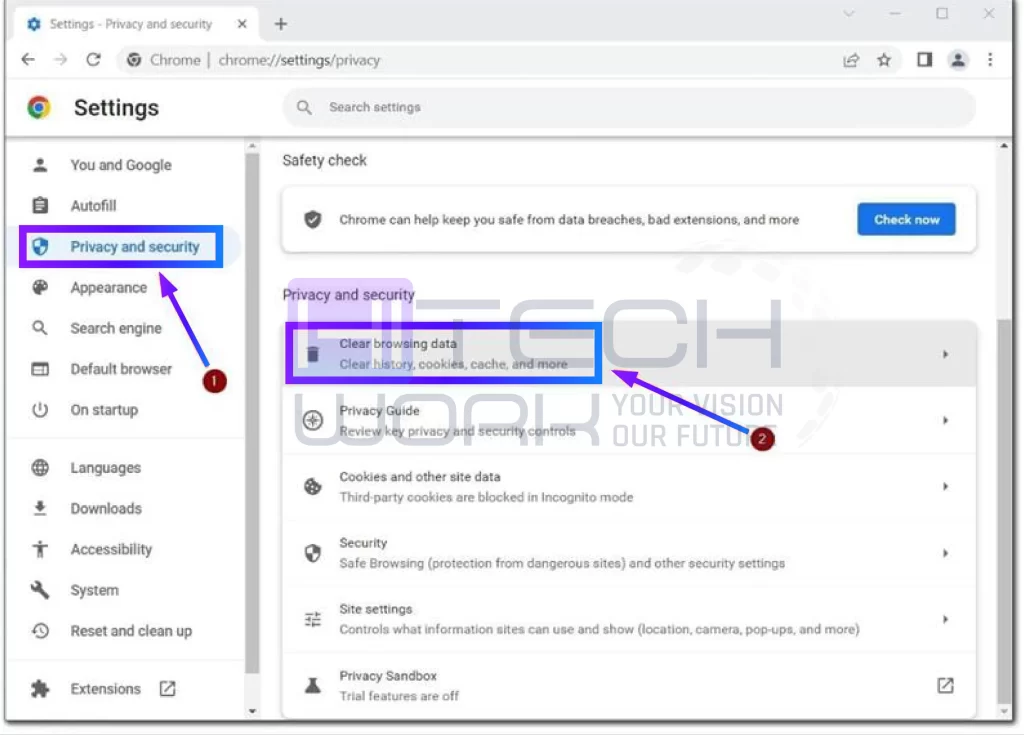Open On startup settings

click(104, 410)
